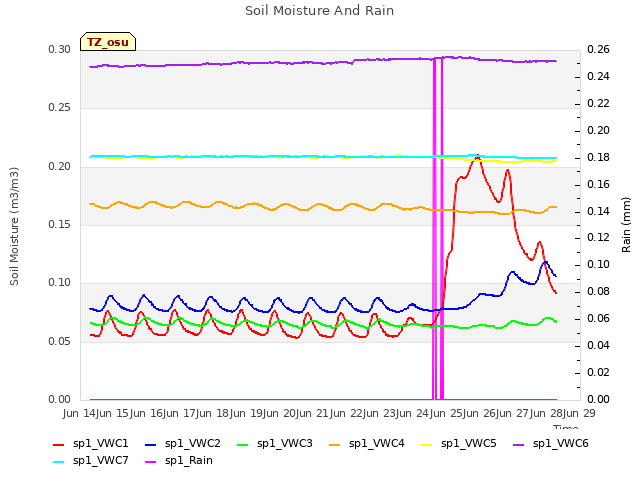Click the Soil Moisture (m3/m3) axis label

(x=14, y=226)
